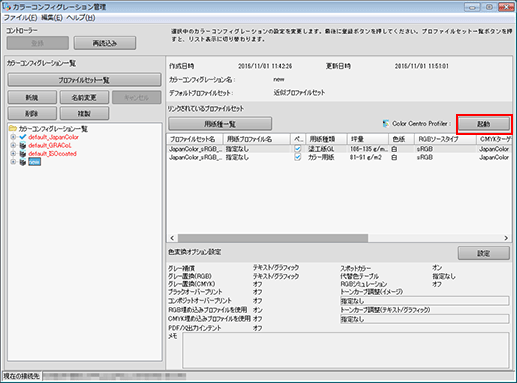Click the 名前変更 button
Screen dimensions: 517x383
(x=84, y=97)
